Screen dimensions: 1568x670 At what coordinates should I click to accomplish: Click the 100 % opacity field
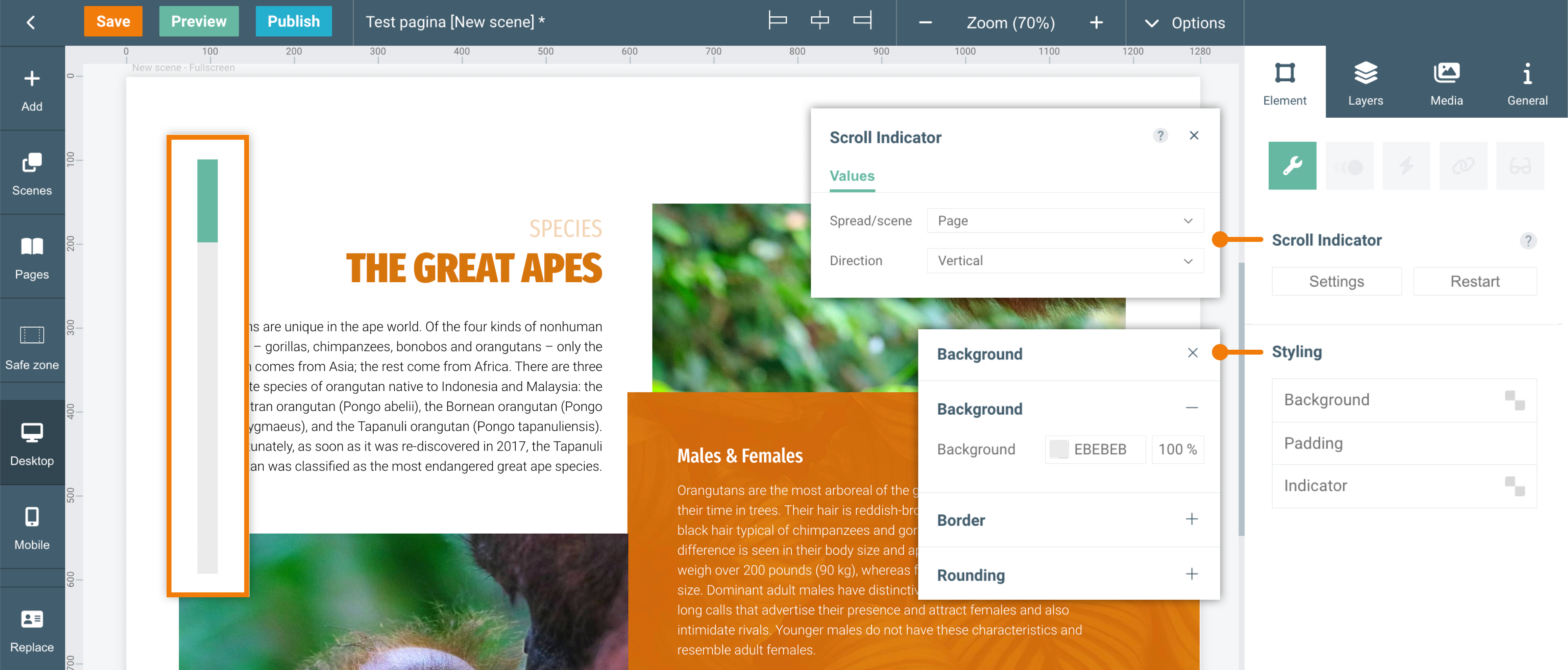(1176, 449)
